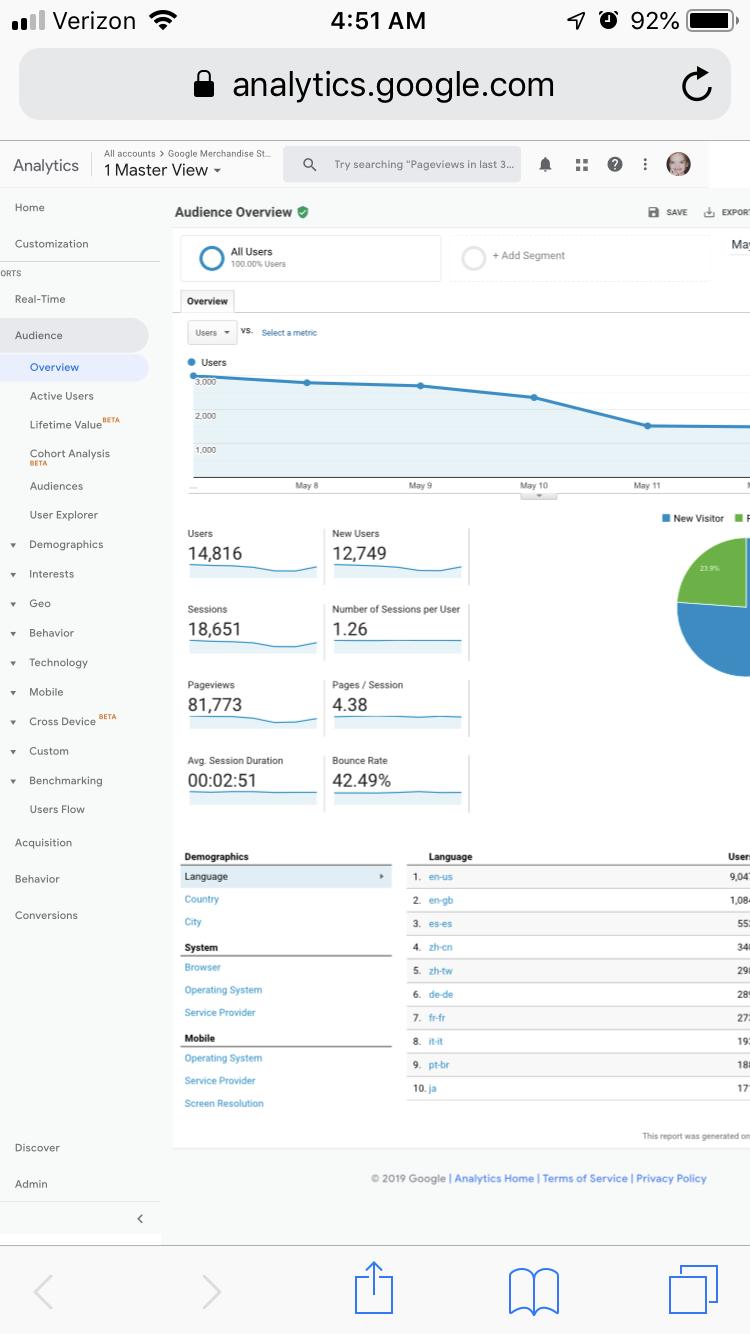
Task: Open the Google apps grid icon
Action: click(x=581, y=165)
